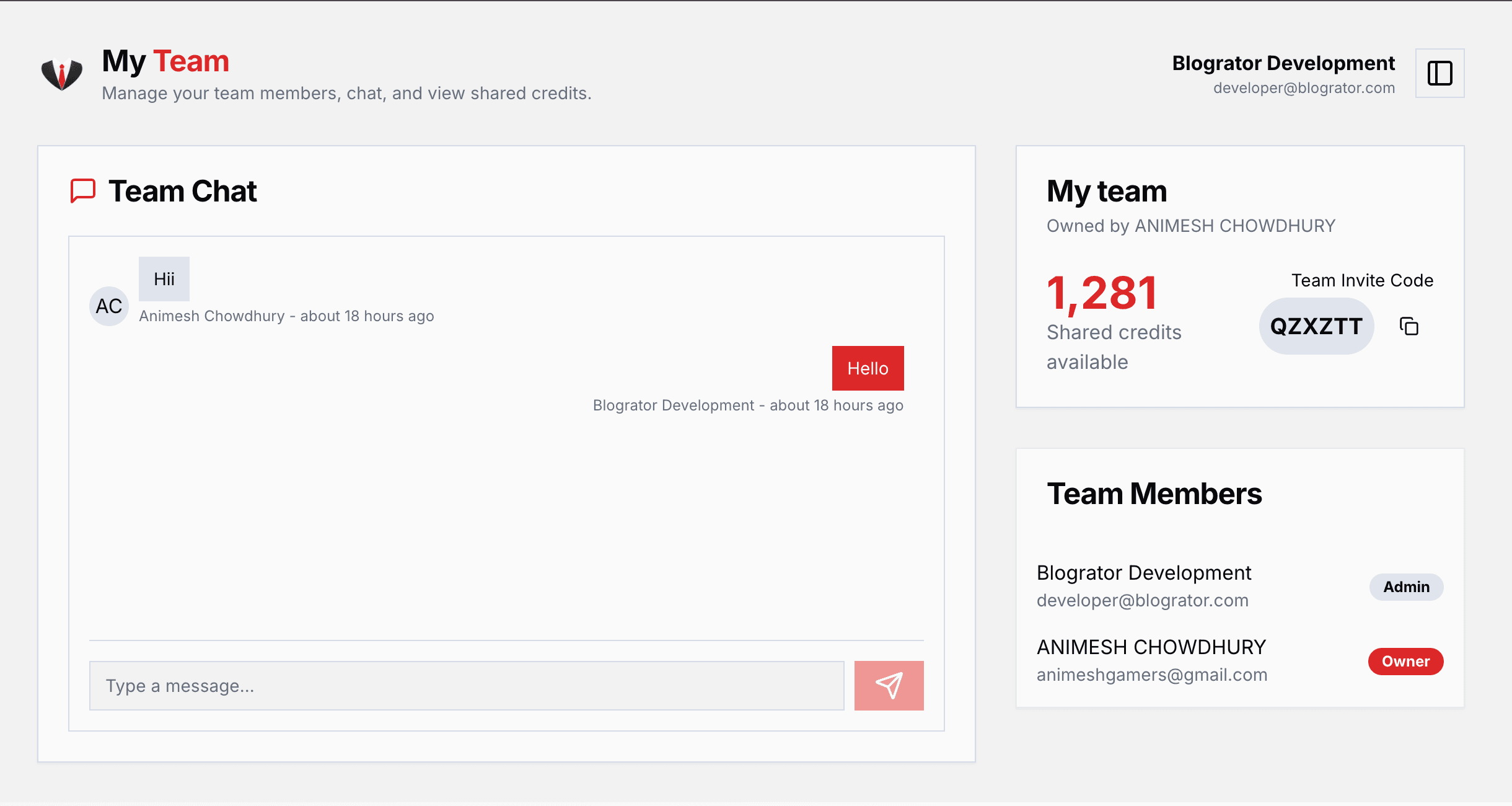Viewport: 1512px width, 806px height.
Task: Click developer@blogrator.com in header
Action: pos(1304,88)
